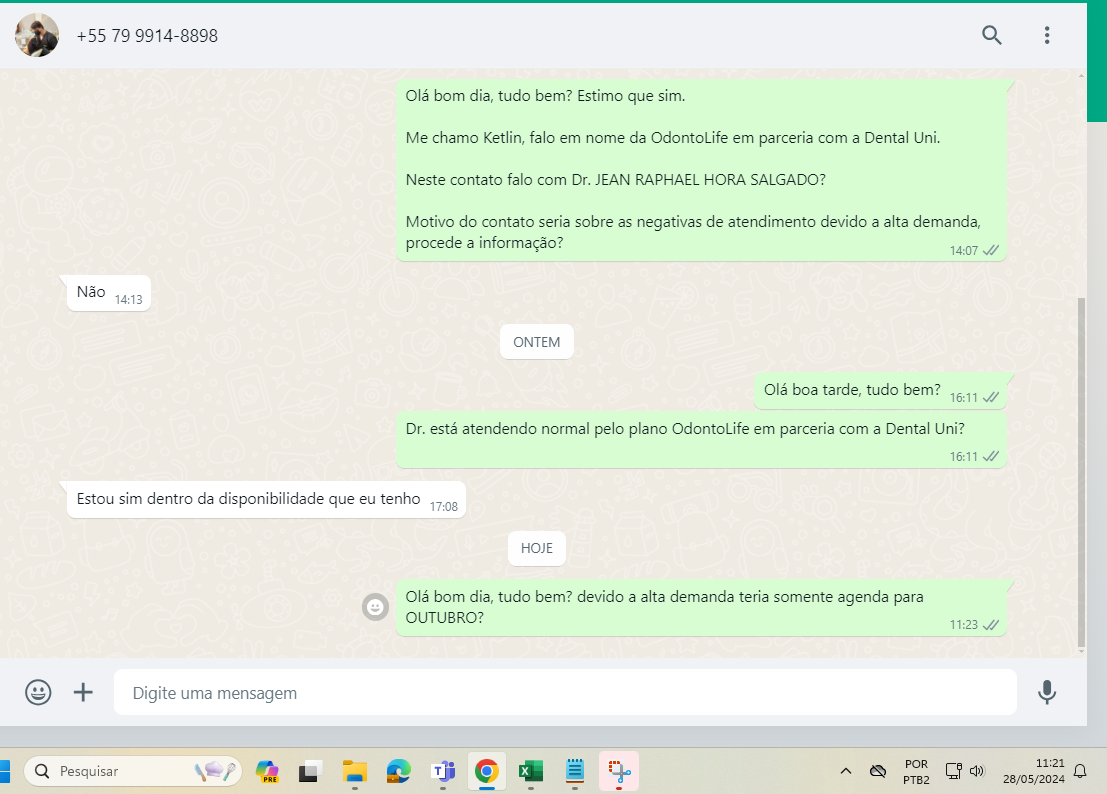This screenshot has height=794, width=1107.
Task: Click the taskbar Pesquisar search box
Action: [133, 771]
